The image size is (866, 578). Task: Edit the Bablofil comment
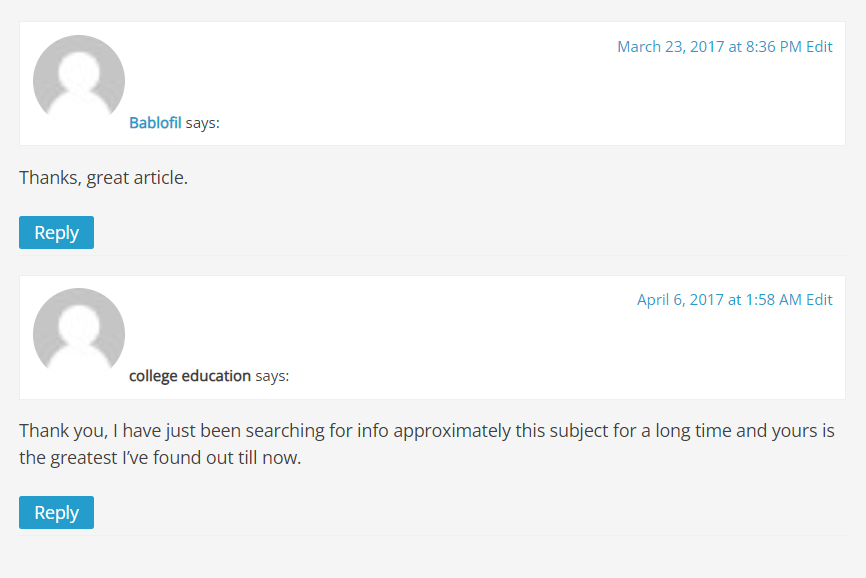[x=820, y=47]
